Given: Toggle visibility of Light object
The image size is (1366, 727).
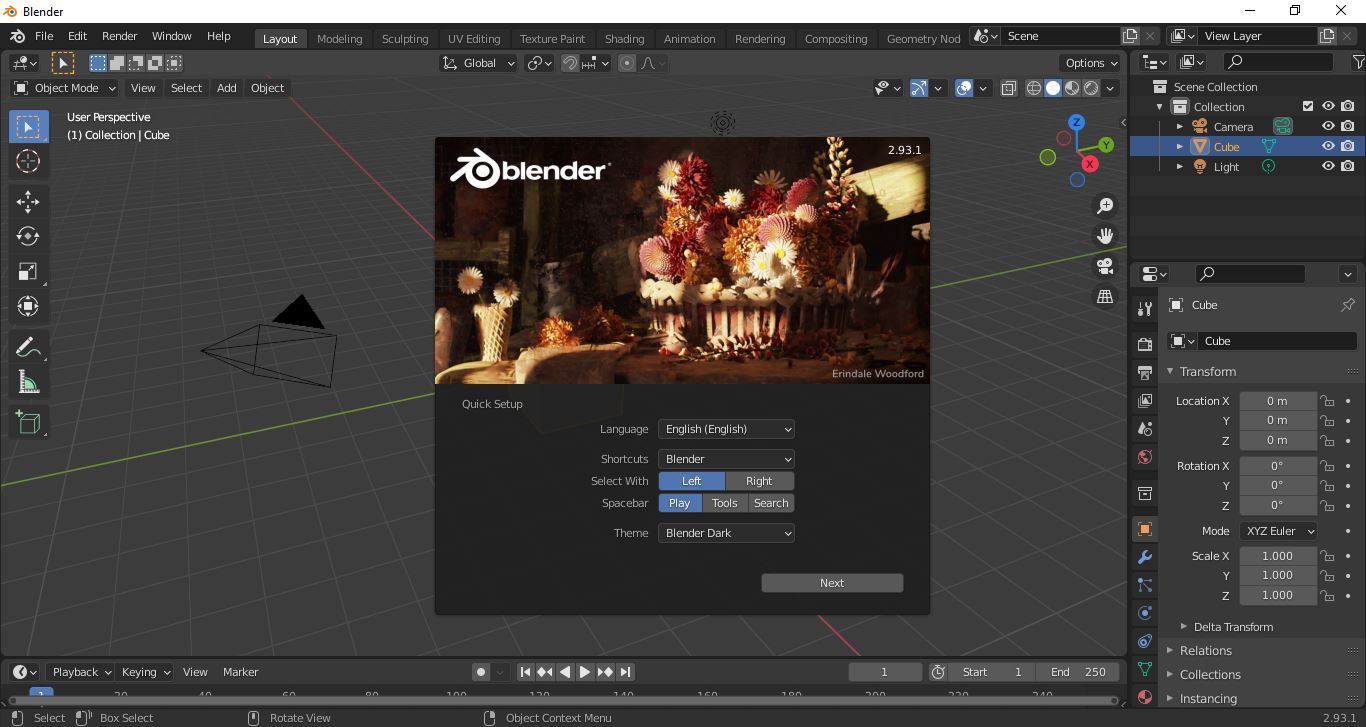Looking at the screenshot, I should (x=1328, y=166).
